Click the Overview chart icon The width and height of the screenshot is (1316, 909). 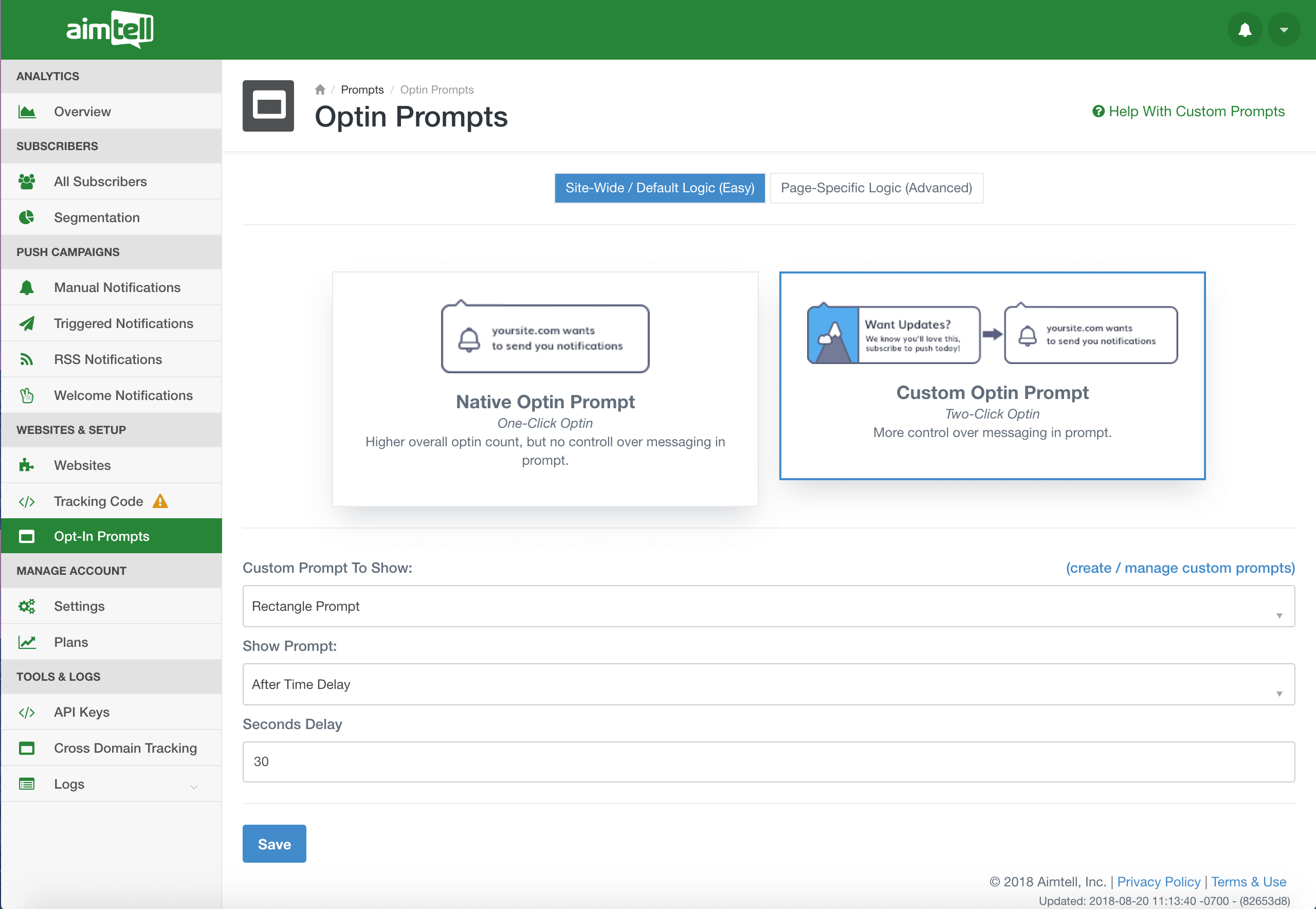(27, 112)
